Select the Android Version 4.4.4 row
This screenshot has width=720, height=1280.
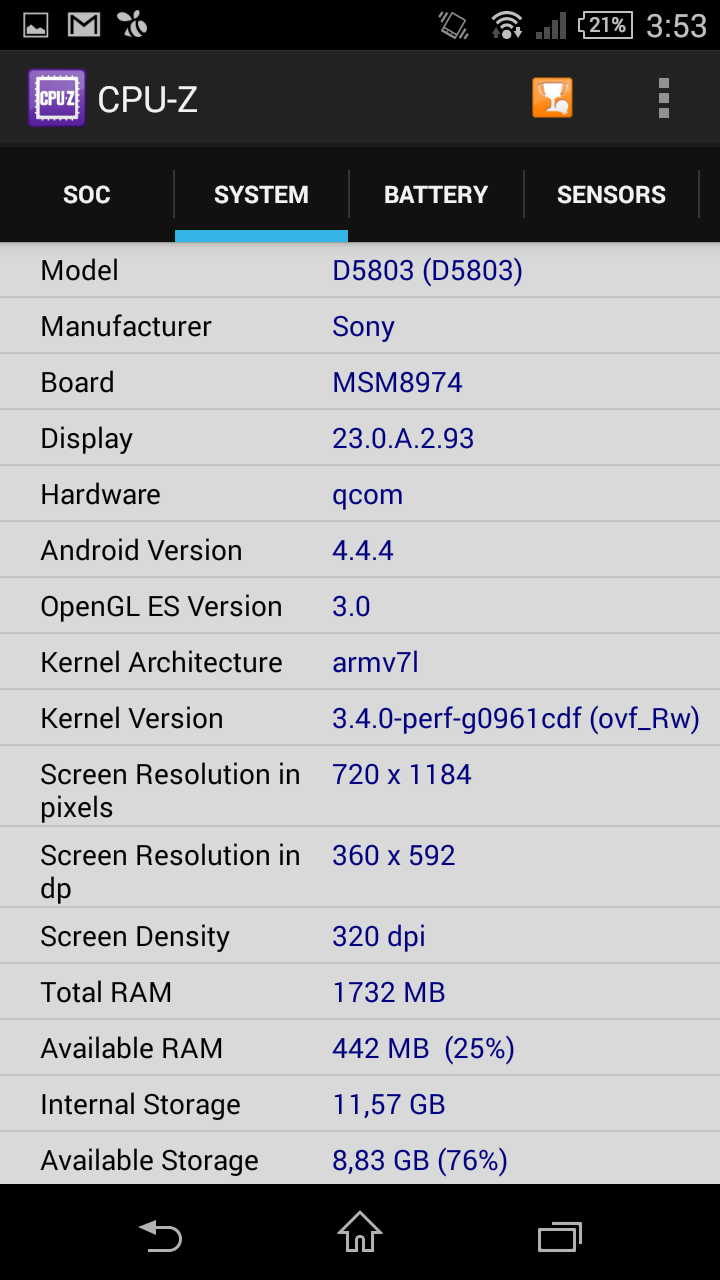[360, 550]
